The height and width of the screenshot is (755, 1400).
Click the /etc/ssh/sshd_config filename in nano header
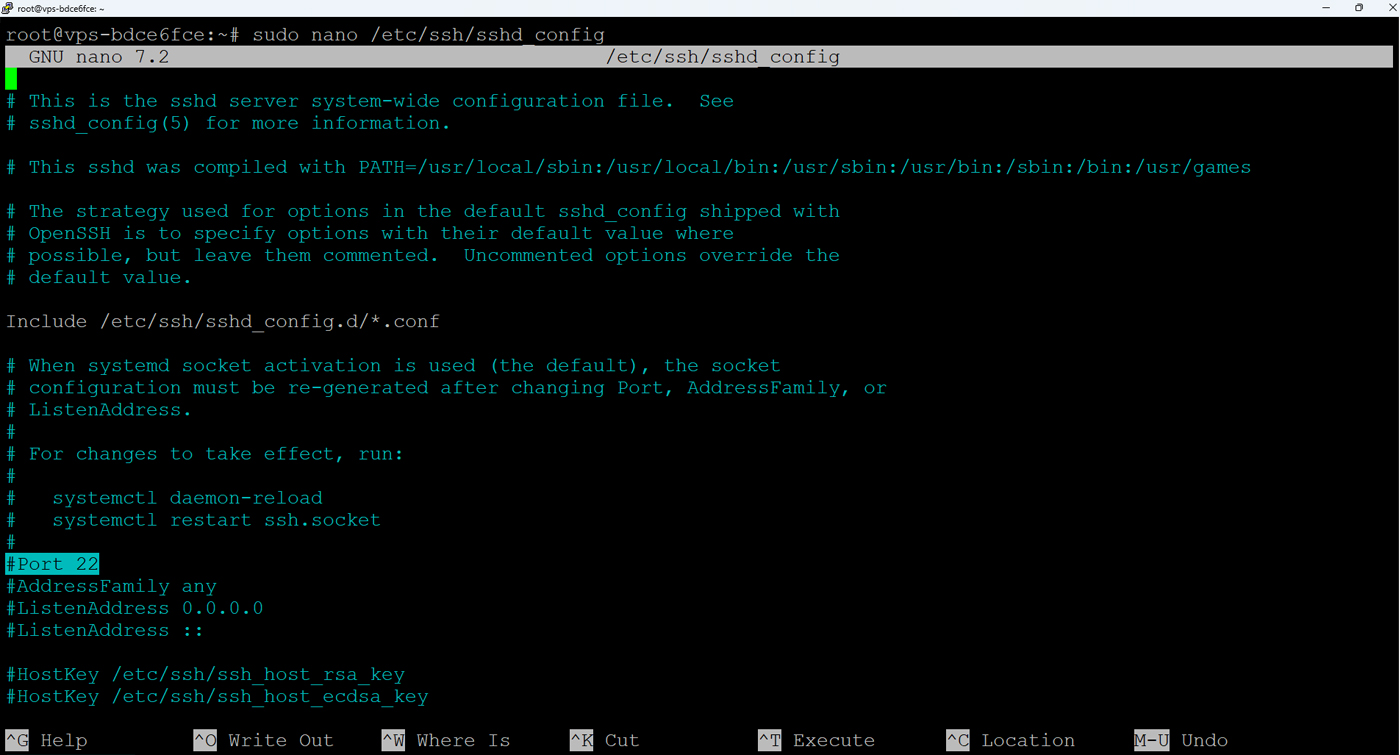pos(722,57)
